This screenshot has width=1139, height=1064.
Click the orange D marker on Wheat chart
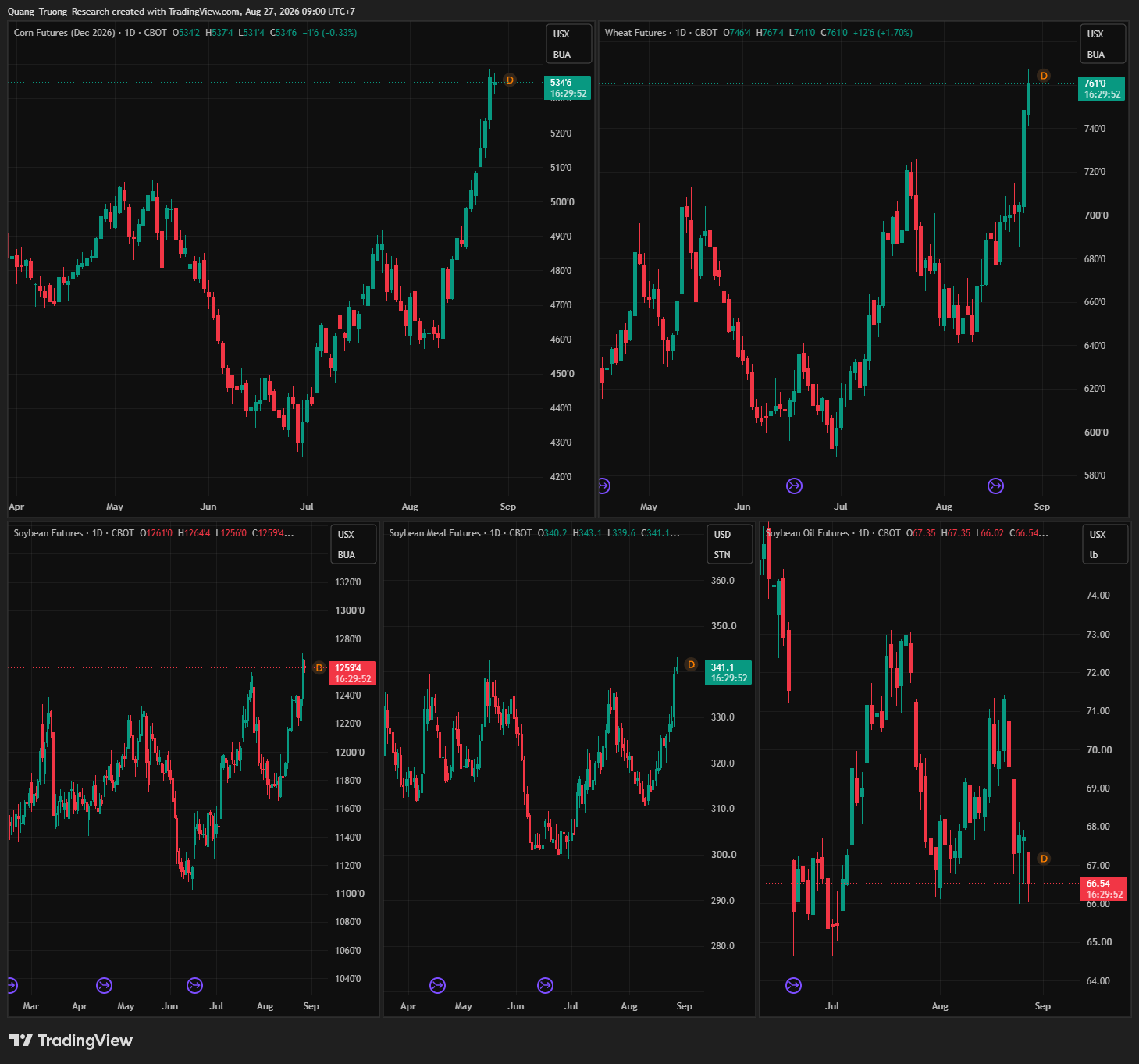pos(1044,76)
